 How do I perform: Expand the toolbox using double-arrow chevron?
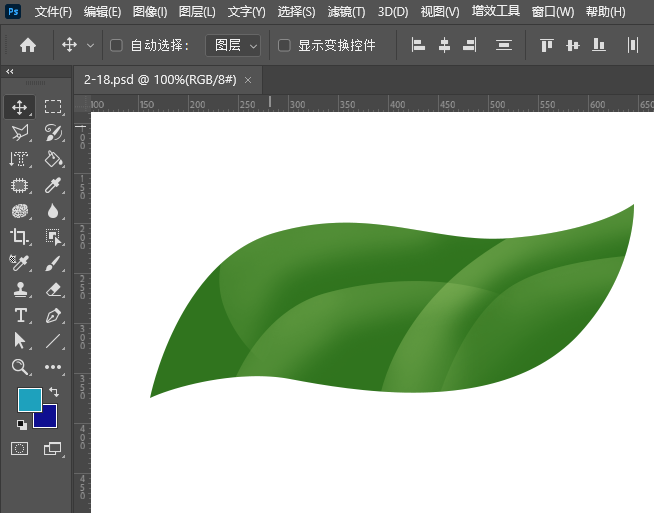9,72
